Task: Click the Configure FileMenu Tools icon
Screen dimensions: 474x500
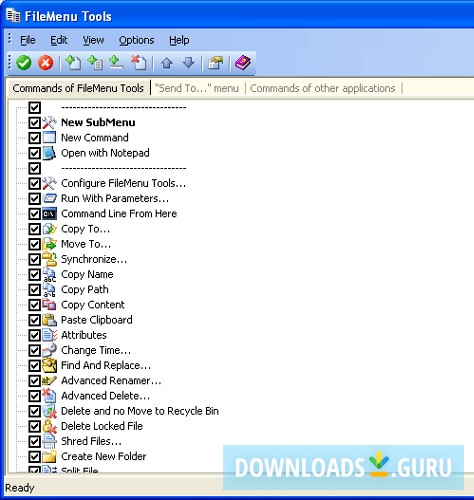Action: [x=49, y=183]
